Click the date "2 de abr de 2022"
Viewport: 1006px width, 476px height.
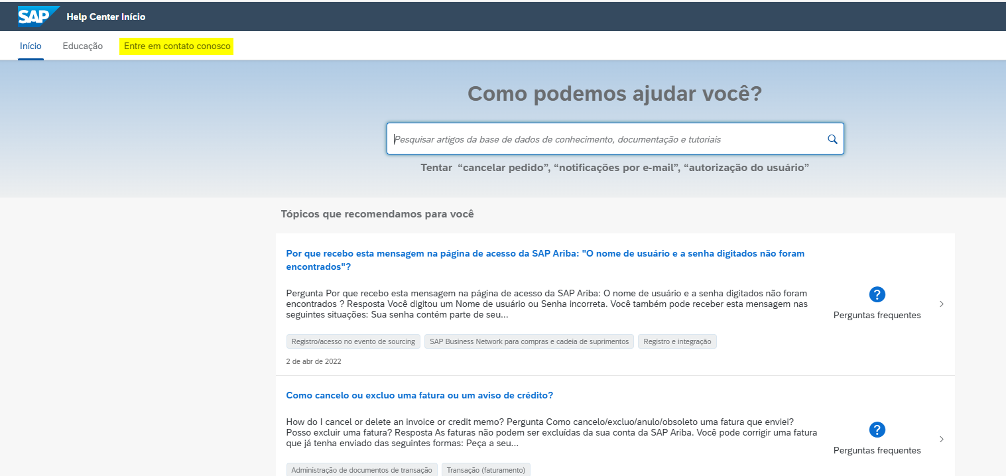coord(314,361)
